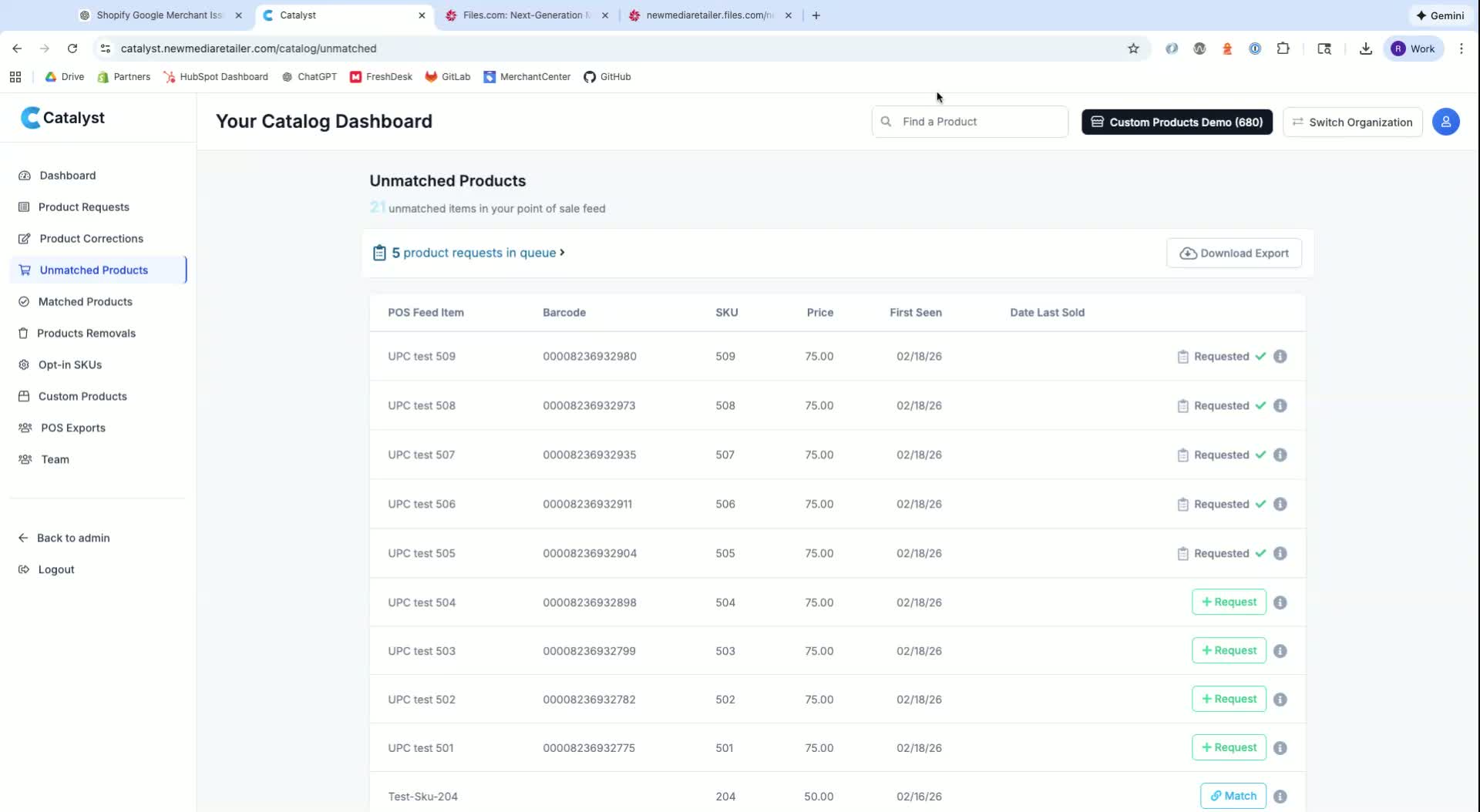The image size is (1480, 812).
Task: Open MerchantCenter bookmark
Action: coord(527,77)
